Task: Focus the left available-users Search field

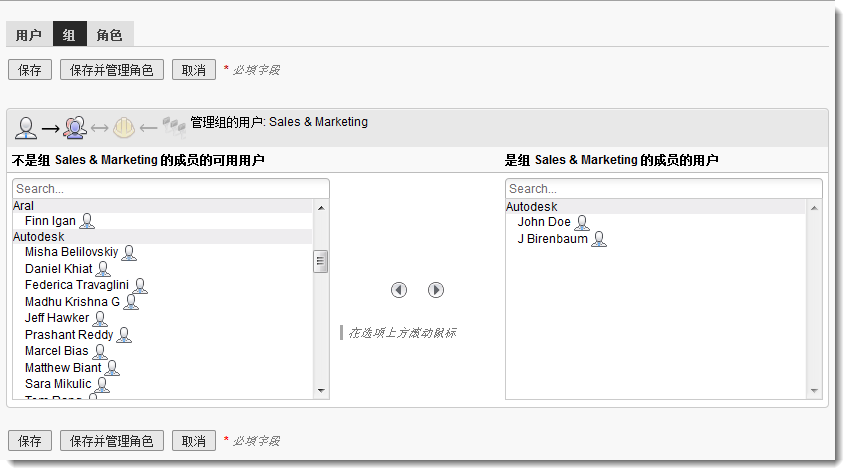Action: (171, 189)
